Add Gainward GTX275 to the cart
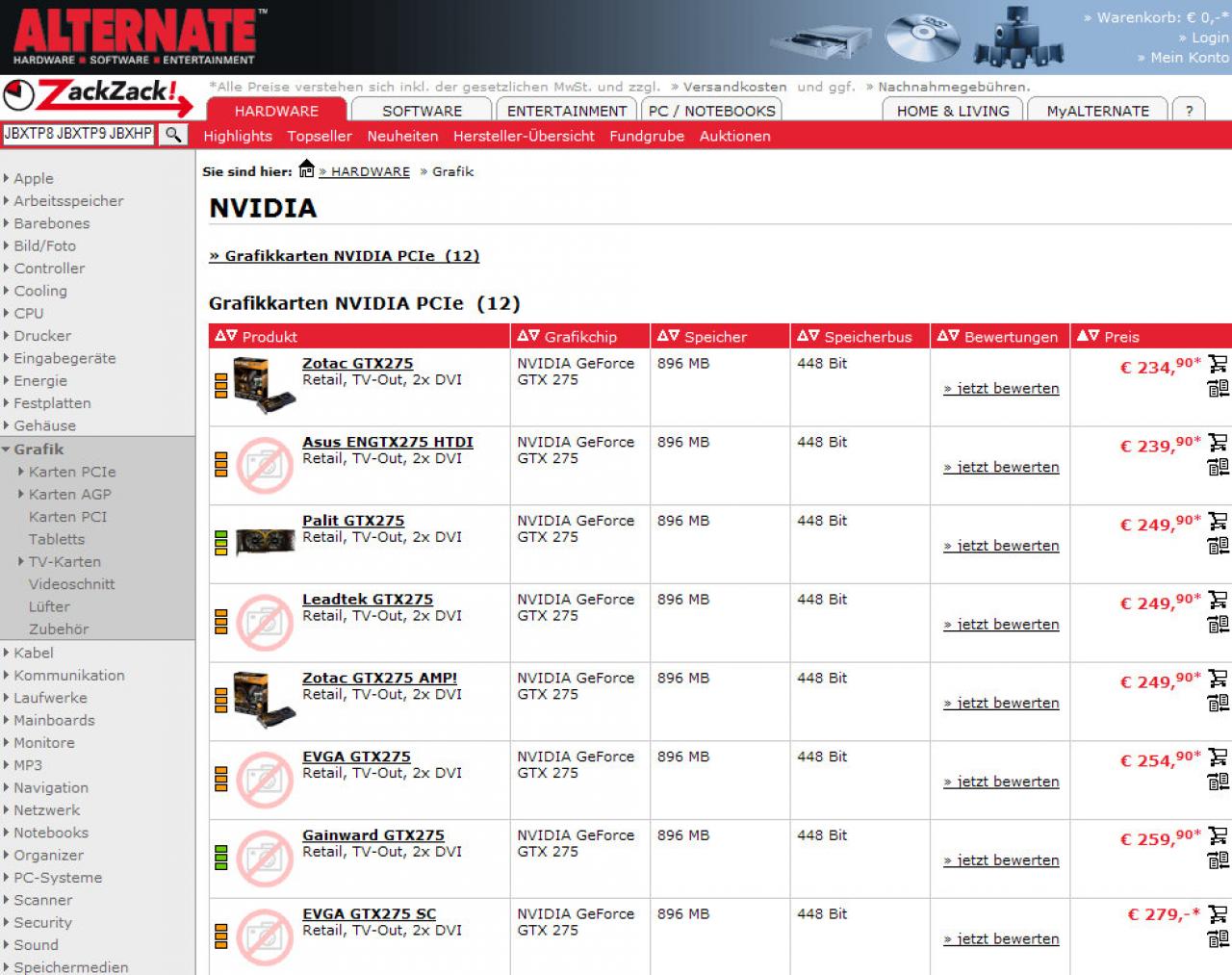The height and width of the screenshot is (975, 1232). (1218, 835)
